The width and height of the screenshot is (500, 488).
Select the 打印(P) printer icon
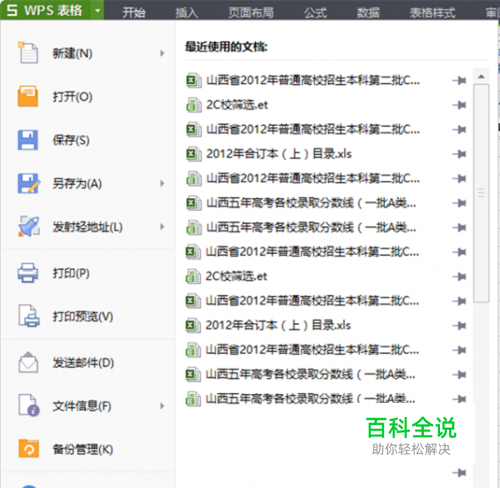[28, 273]
